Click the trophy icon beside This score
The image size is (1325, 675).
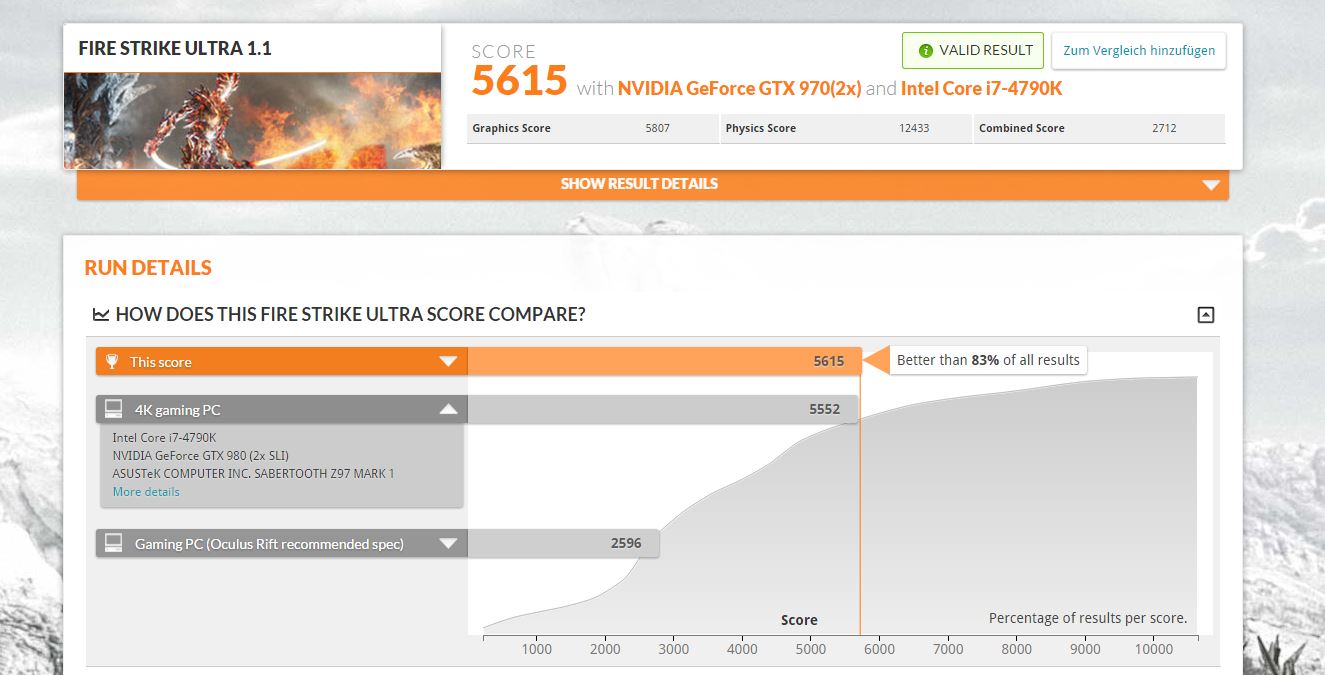(112, 362)
